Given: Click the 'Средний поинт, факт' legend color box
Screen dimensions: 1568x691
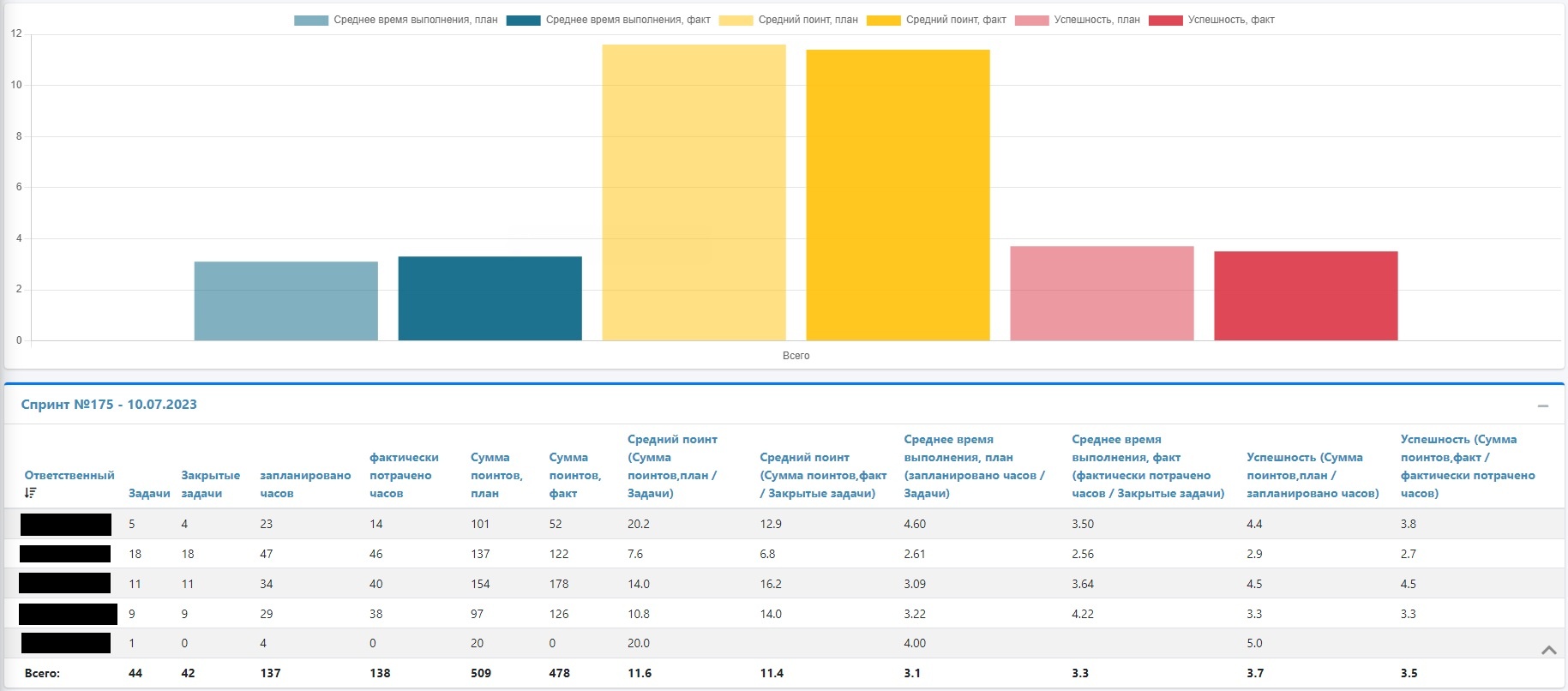Looking at the screenshot, I should click(x=883, y=20).
